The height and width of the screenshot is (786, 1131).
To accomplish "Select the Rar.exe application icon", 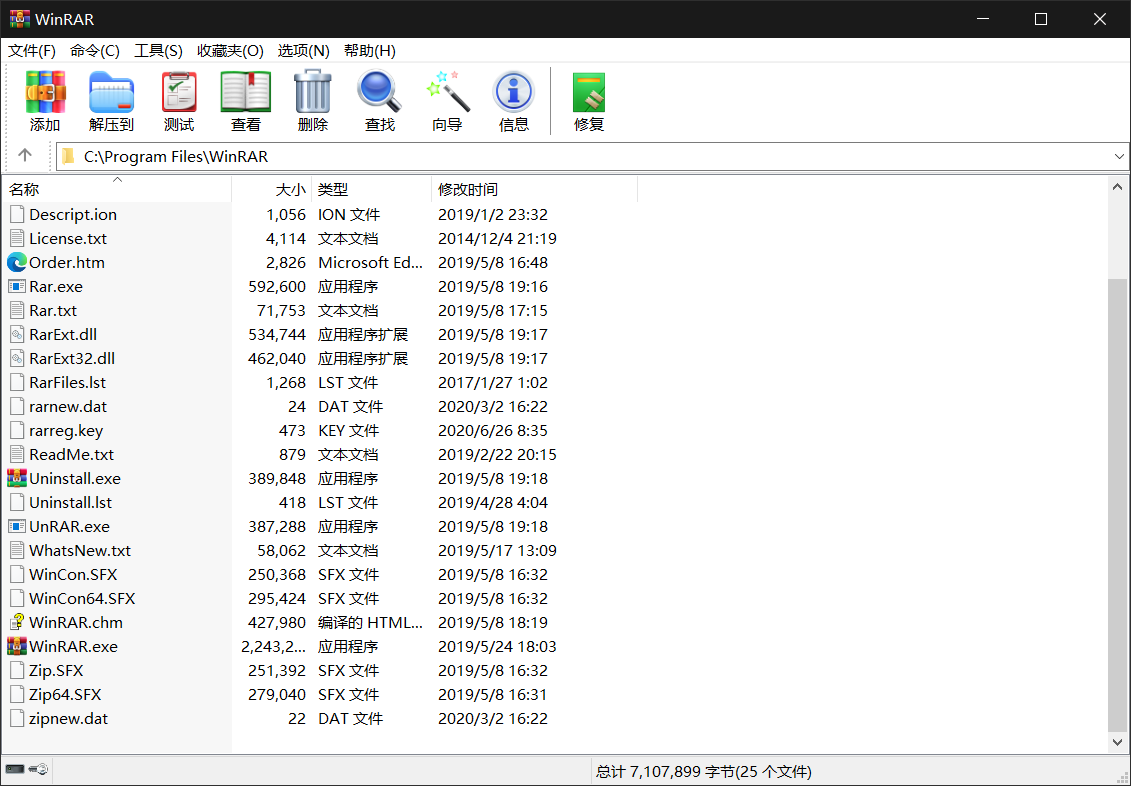I will click(17, 286).
